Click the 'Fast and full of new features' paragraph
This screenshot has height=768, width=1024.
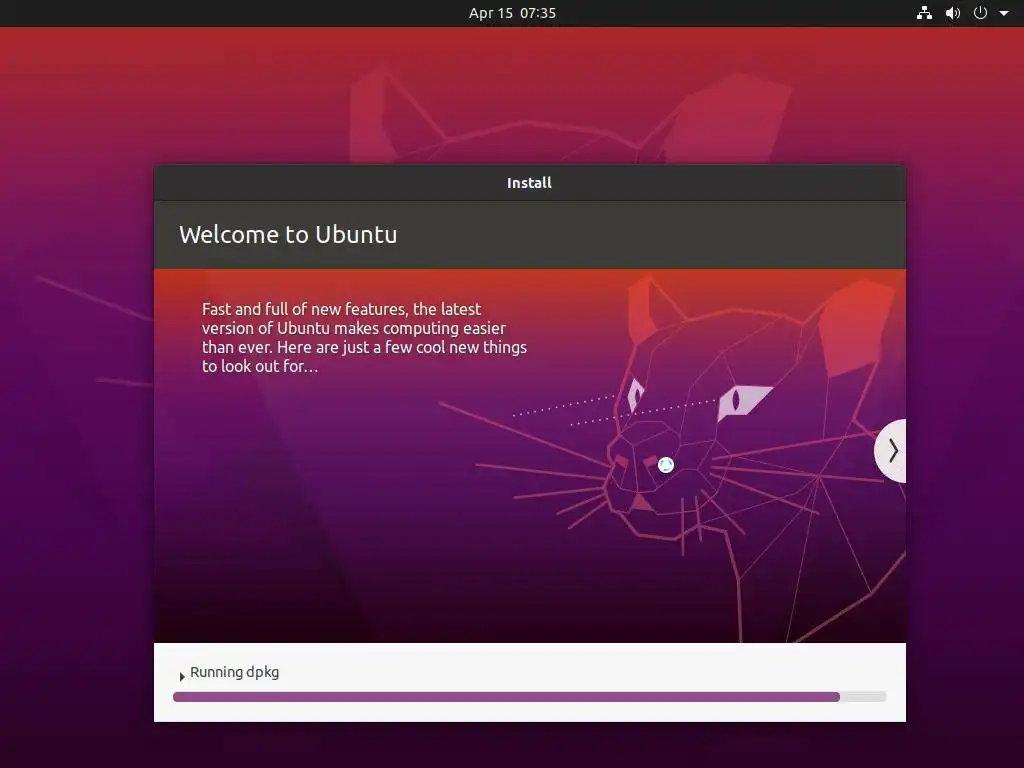coord(364,338)
